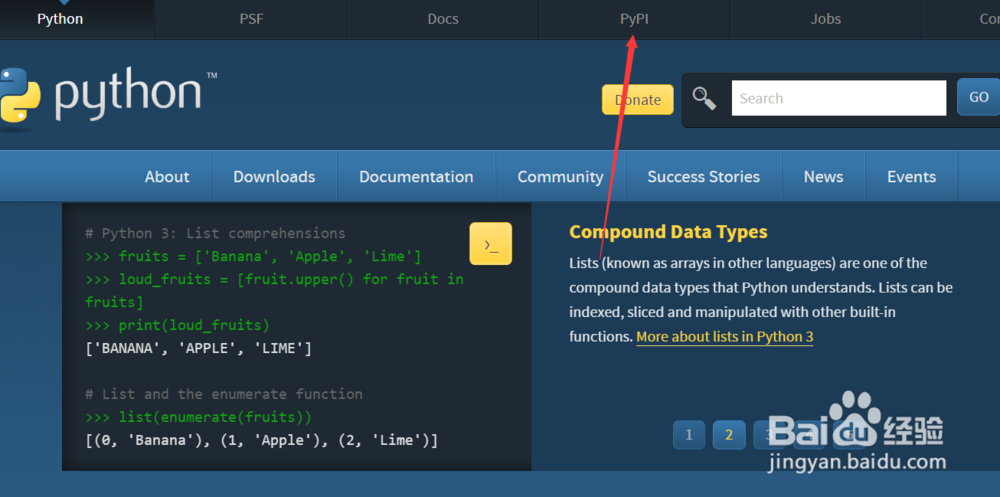The height and width of the screenshot is (497, 1000).
Task: Launch the interactive shell button
Action: [490, 244]
